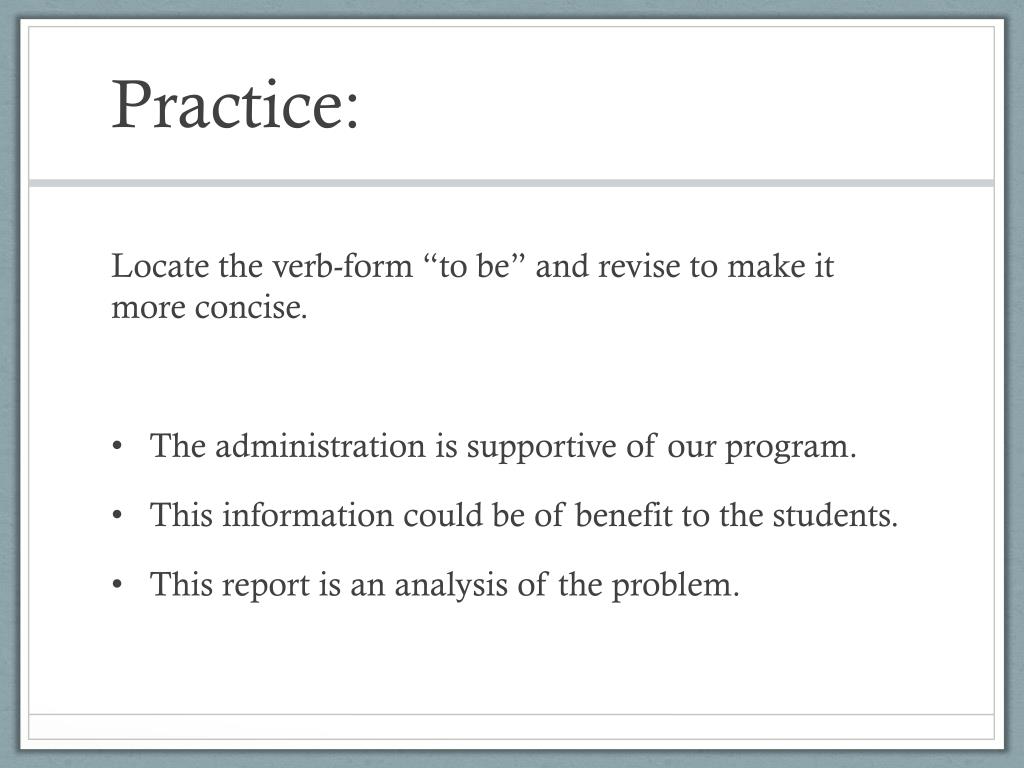Click the word "analysis"
Viewport: 1024px width, 768px height.
[451, 585]
